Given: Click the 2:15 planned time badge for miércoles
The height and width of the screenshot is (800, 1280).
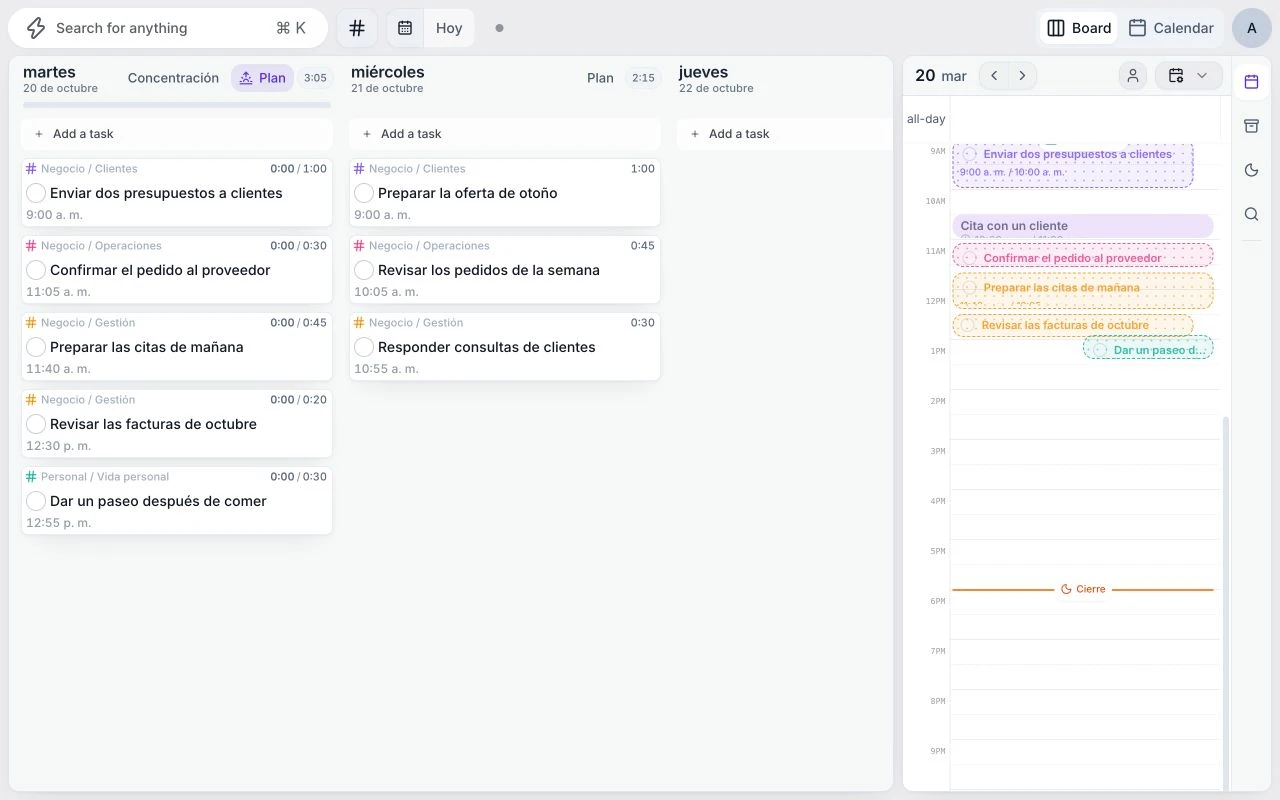Looking at the screenshot, I should point(643,78).
